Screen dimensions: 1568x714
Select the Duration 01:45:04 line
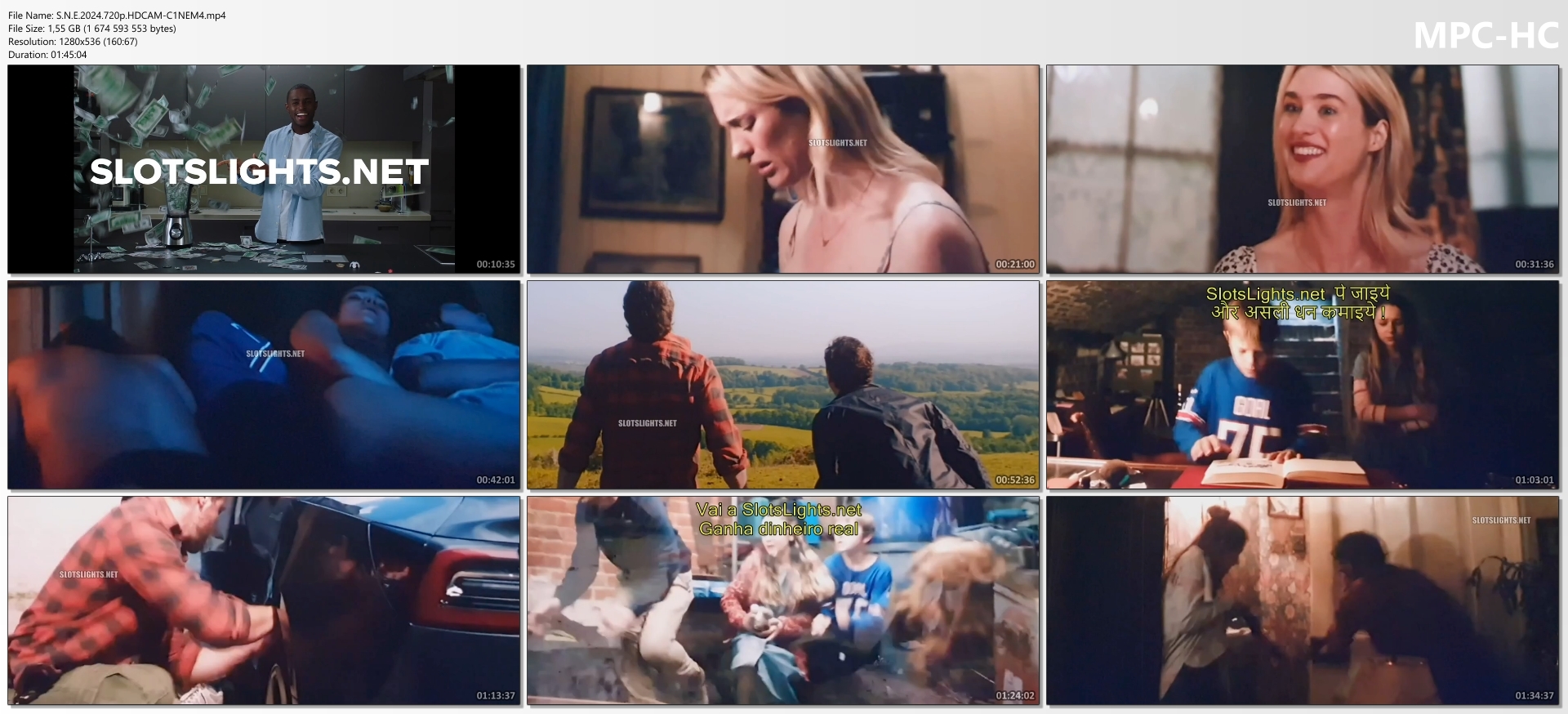pyautogui.click(x=47, y=55)
